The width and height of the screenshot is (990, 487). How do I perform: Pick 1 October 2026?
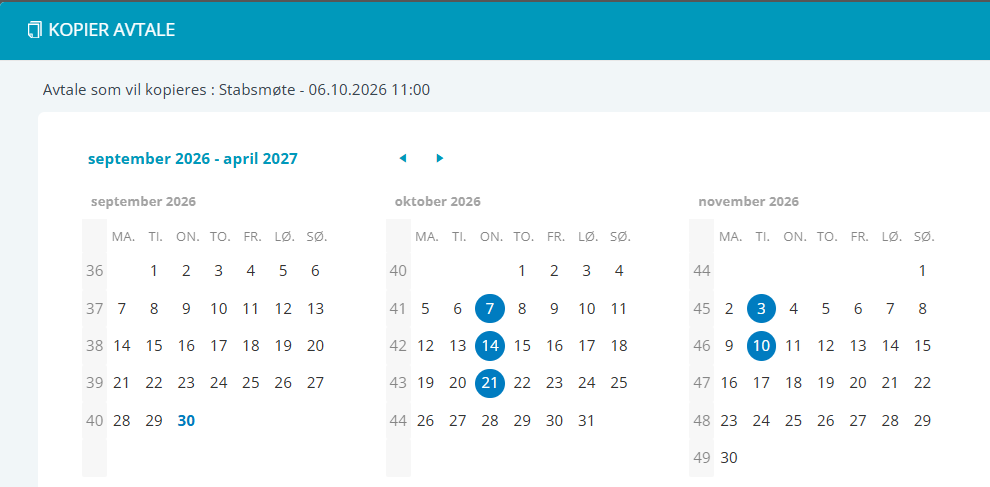pos(522,272)
